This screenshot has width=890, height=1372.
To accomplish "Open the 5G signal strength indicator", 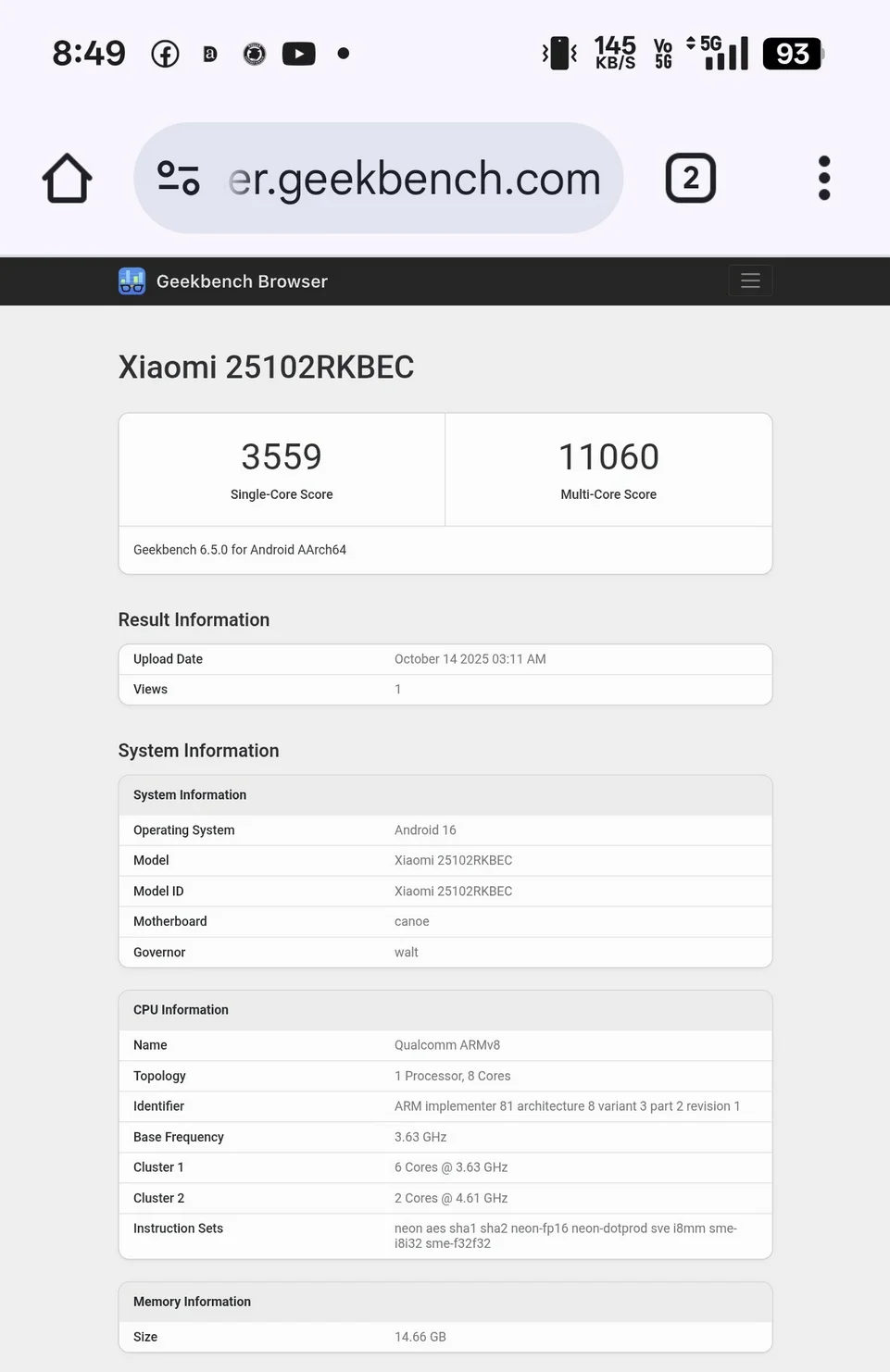I will point(725,53).
